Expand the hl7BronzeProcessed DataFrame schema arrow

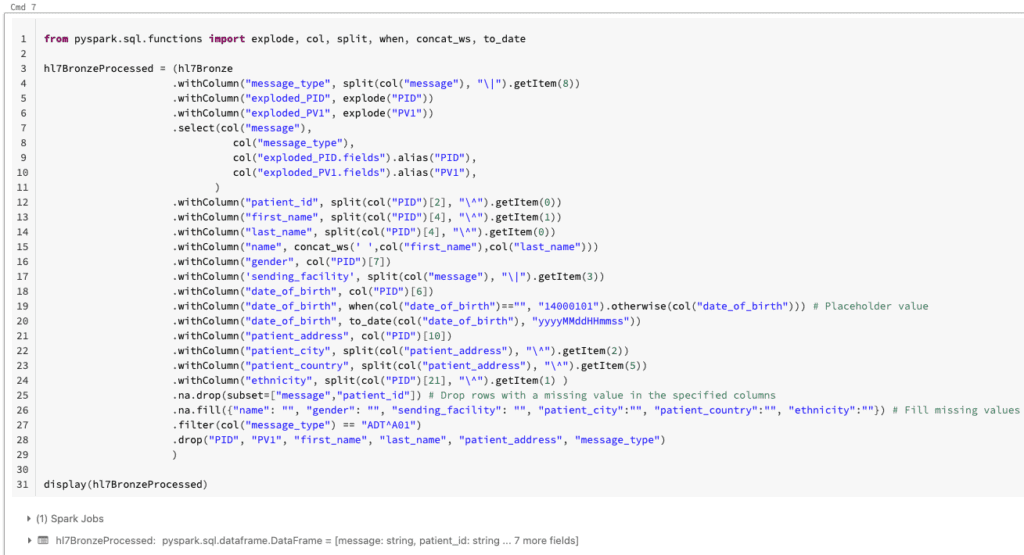28,540
